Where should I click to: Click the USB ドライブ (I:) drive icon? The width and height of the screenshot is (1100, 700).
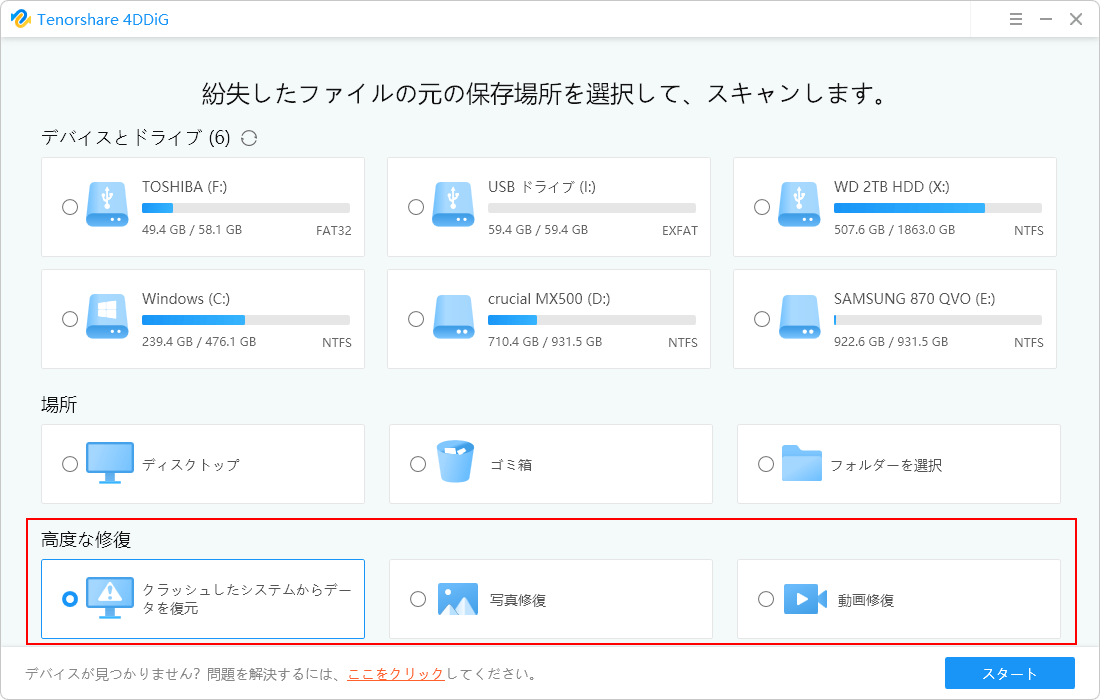(453, 204)
